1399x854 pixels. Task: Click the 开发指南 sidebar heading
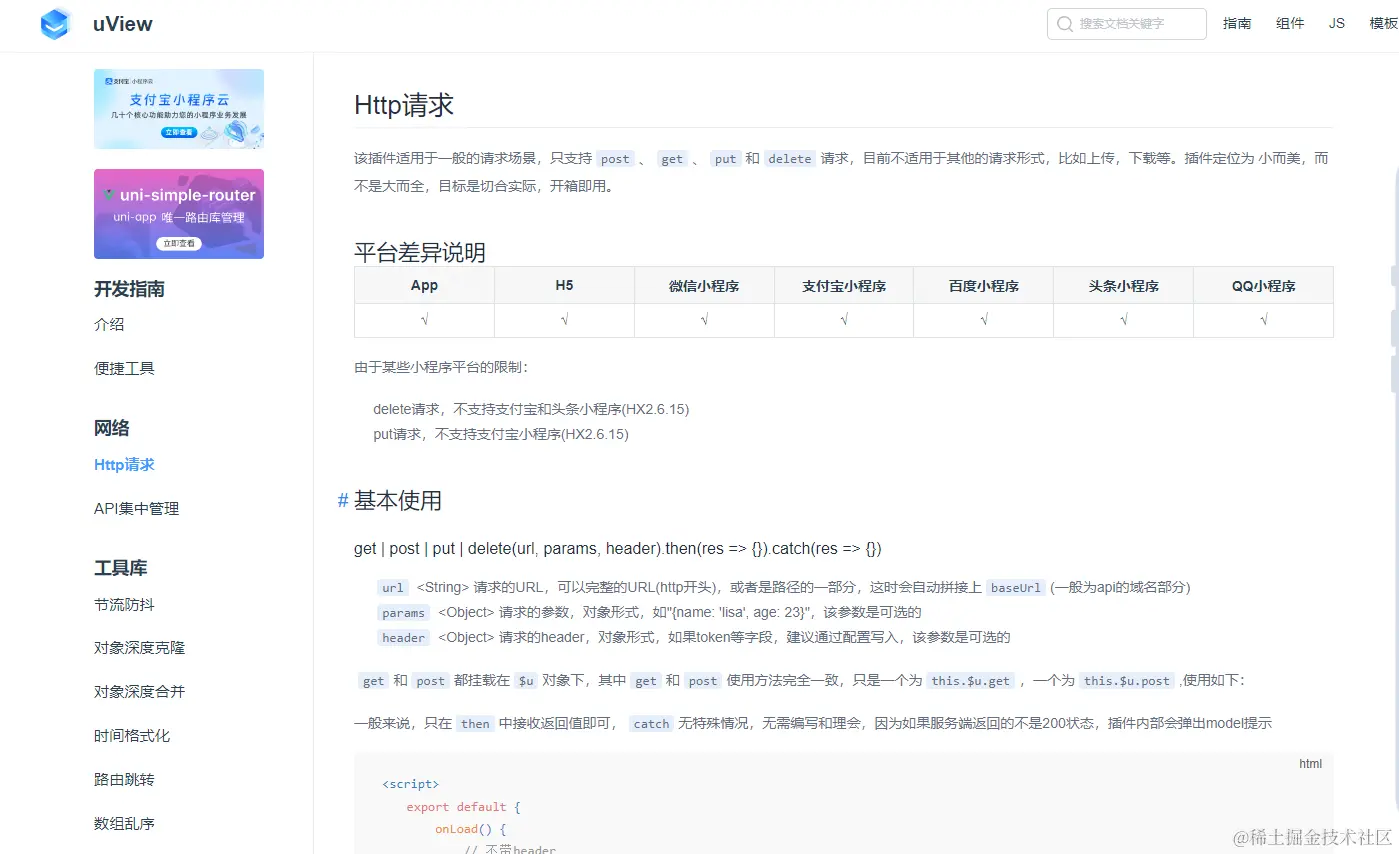pyautogui.click(x=129, y=290)
